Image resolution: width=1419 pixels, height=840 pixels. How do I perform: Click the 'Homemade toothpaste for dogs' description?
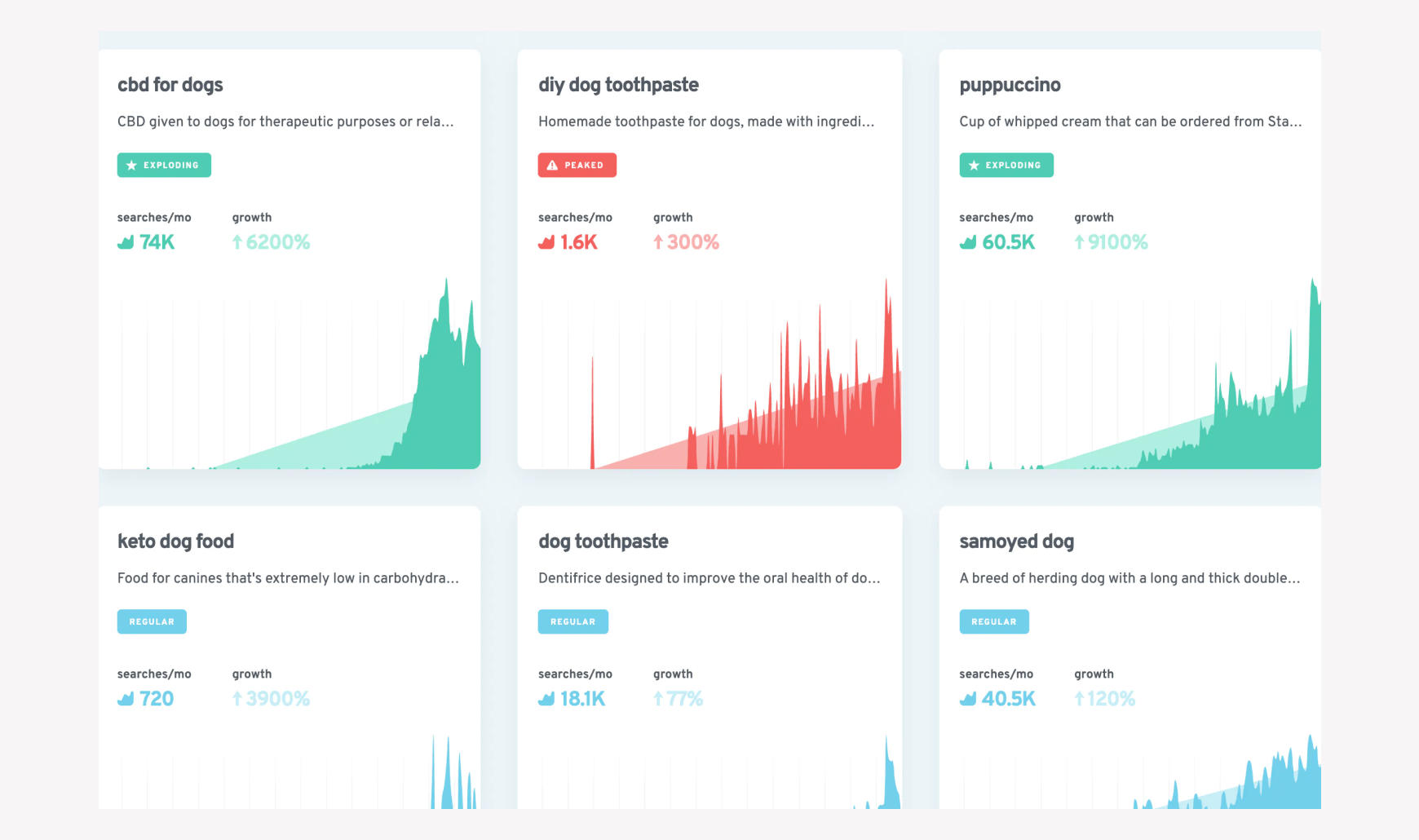[706, 122]
